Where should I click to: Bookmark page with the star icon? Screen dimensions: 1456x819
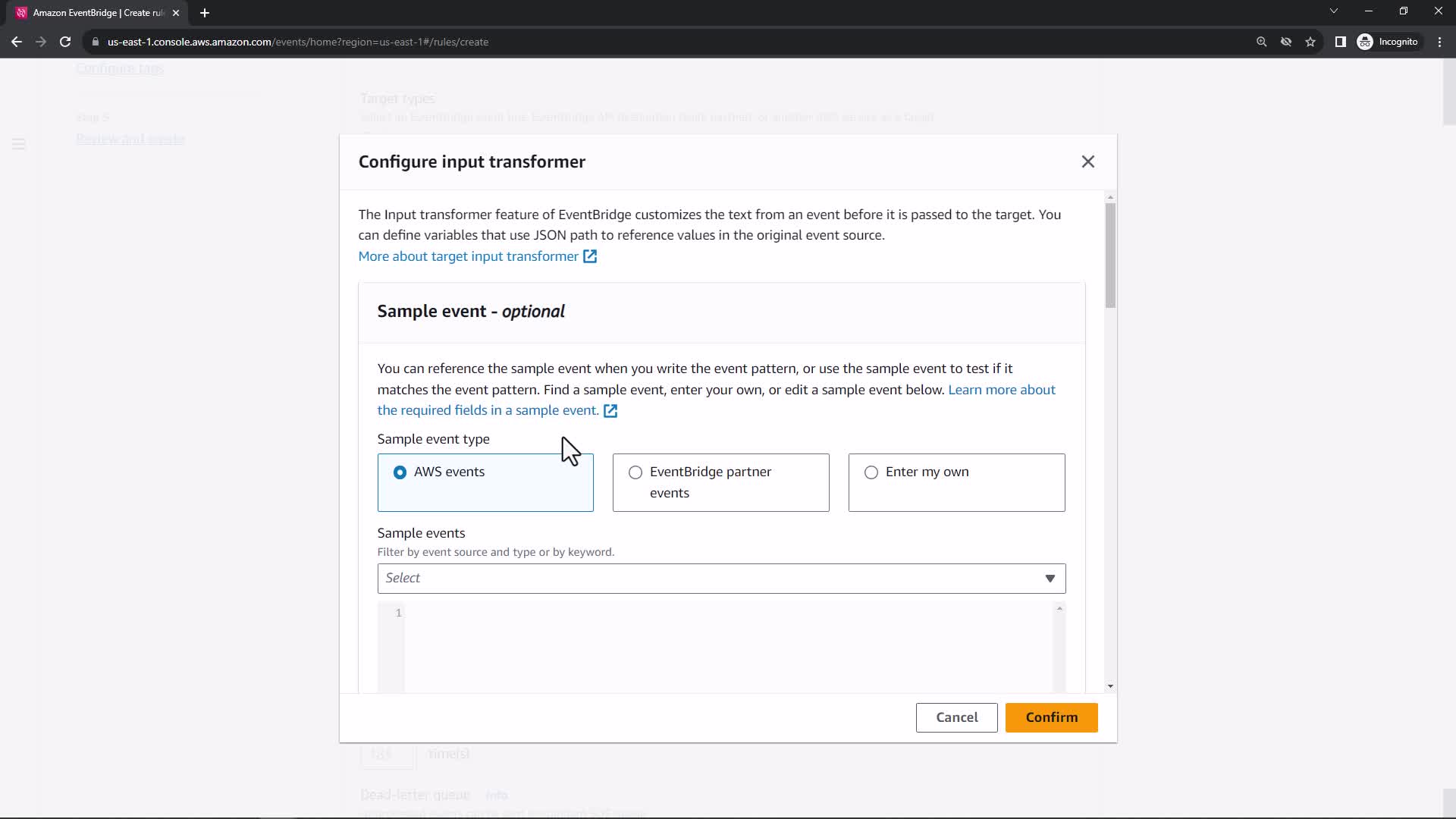[x=1310, y=42]
